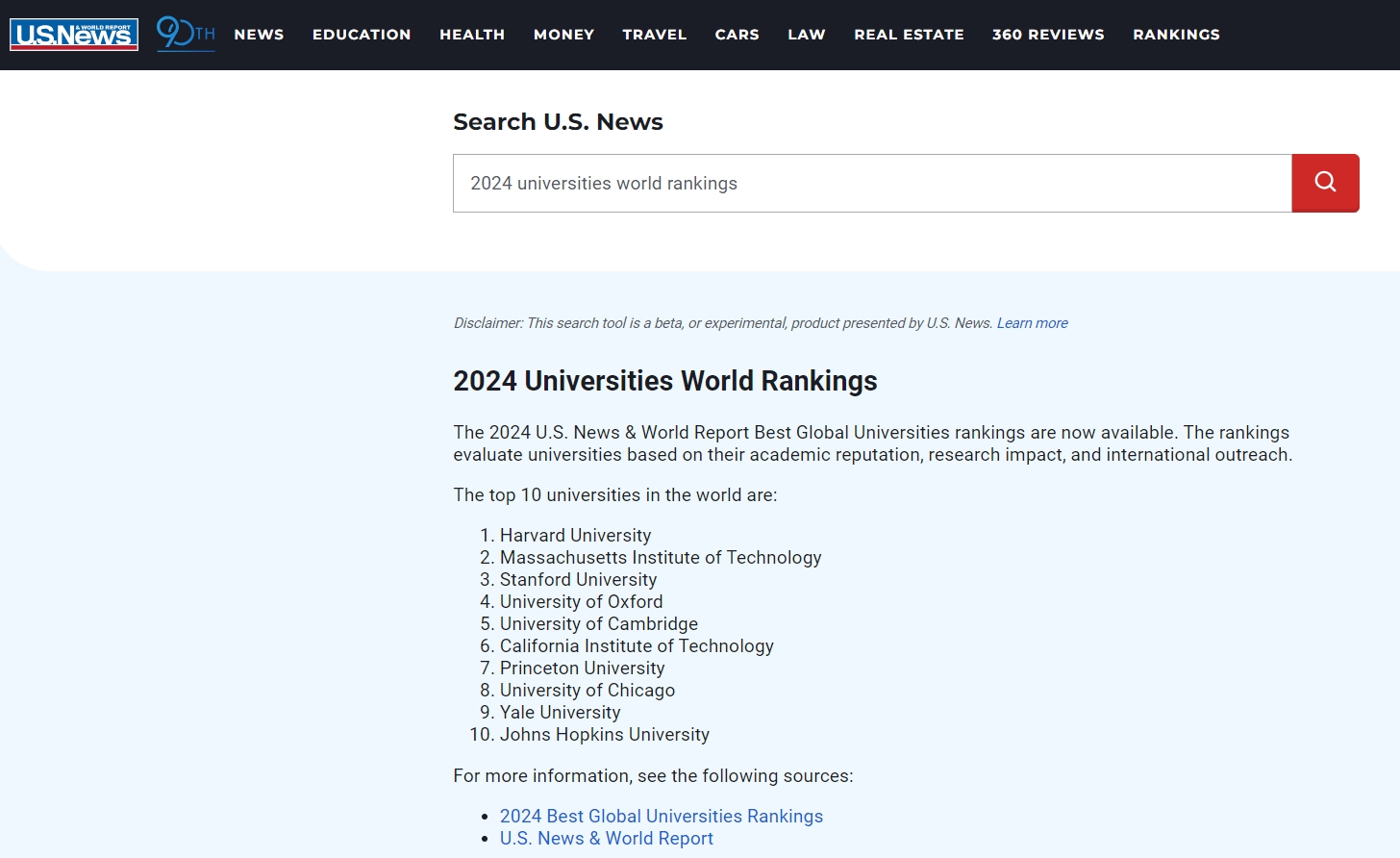Select University of Oxford list item
Screen dimensions: 1400x858
[581, 601]
